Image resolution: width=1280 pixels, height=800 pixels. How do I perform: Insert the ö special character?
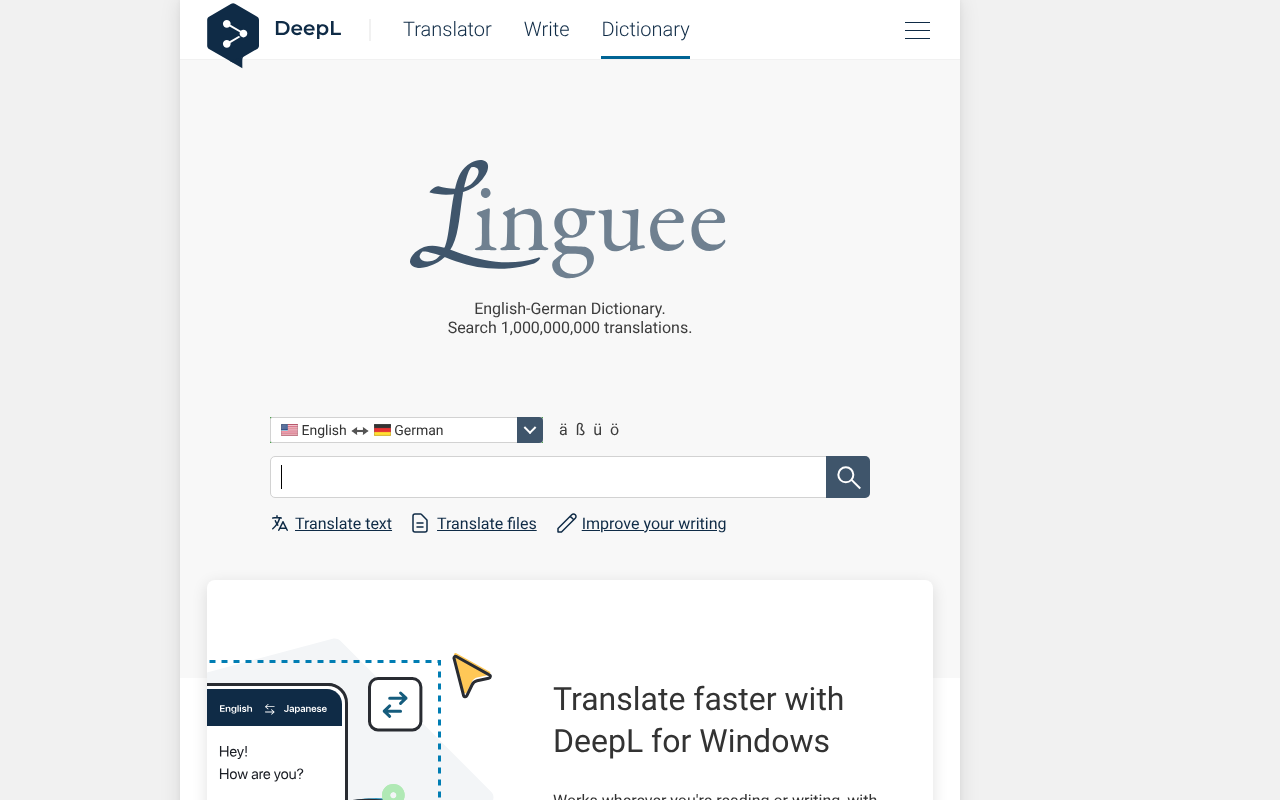click(x=614, y=430)
